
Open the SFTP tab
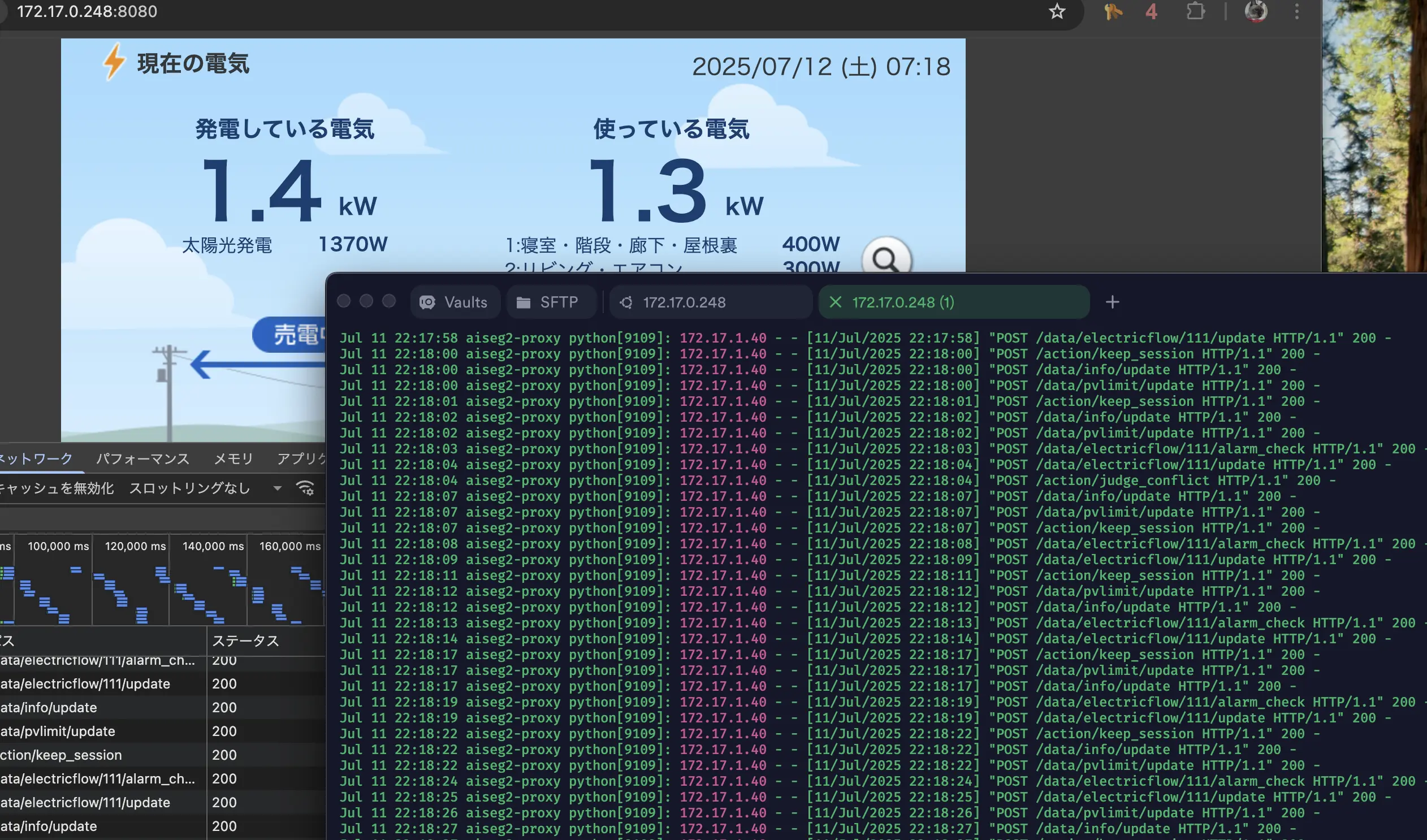550,302
